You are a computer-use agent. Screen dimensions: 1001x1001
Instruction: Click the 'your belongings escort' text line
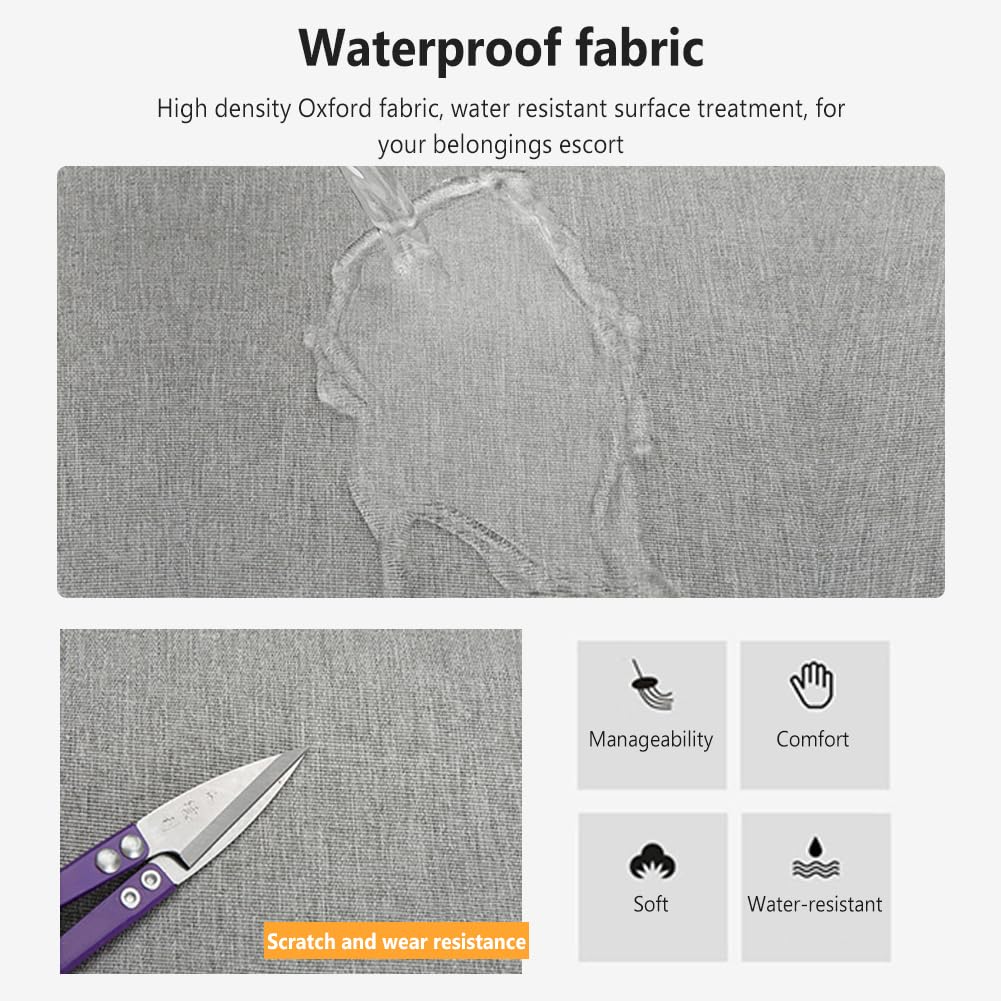[500, 145]
